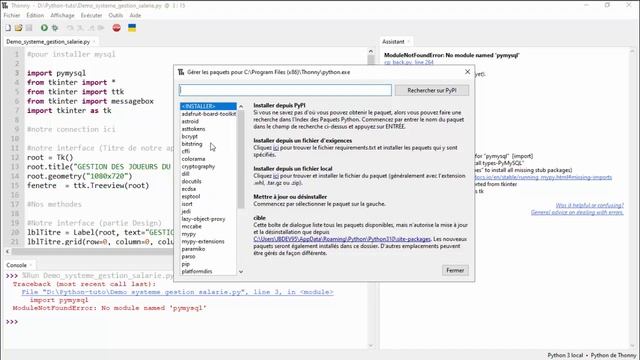Select bcrypt in package list
The height and width of the screenshot is (360, 640).
pos(189,136)
